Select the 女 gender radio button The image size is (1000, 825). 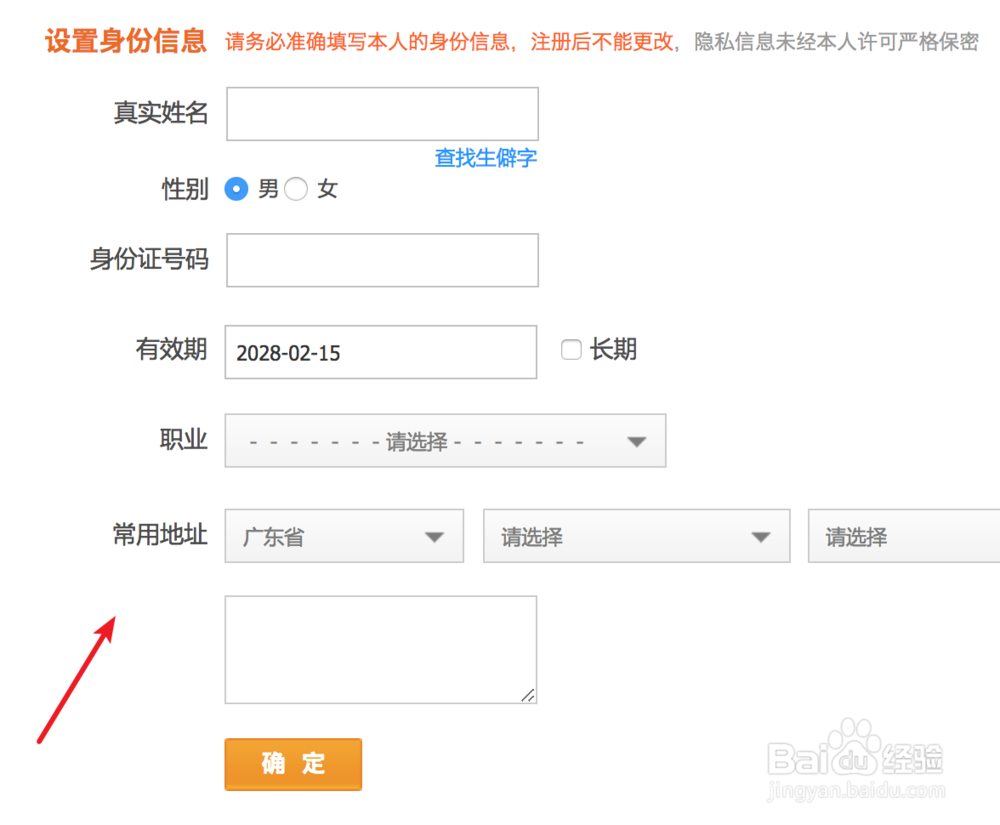coord(296,189)
